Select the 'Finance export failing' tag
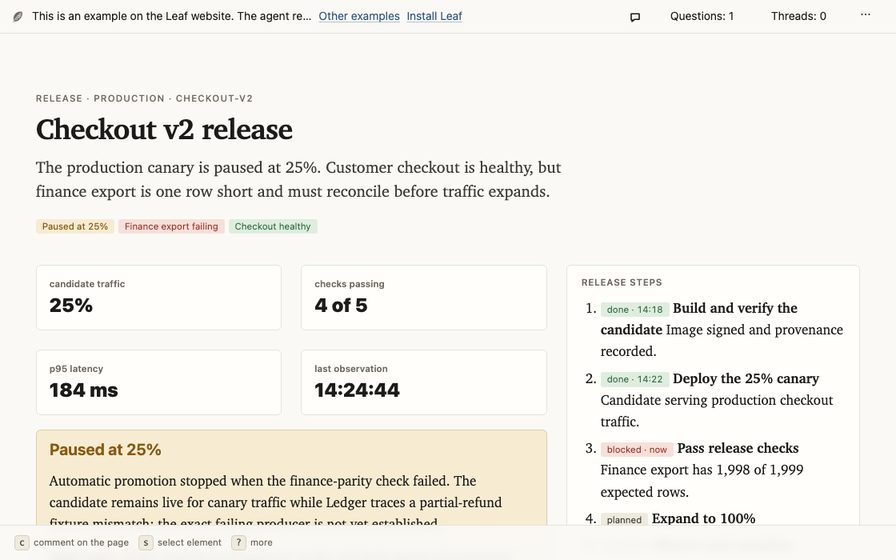Screen dimensions: 896x560 click(171, 226)
